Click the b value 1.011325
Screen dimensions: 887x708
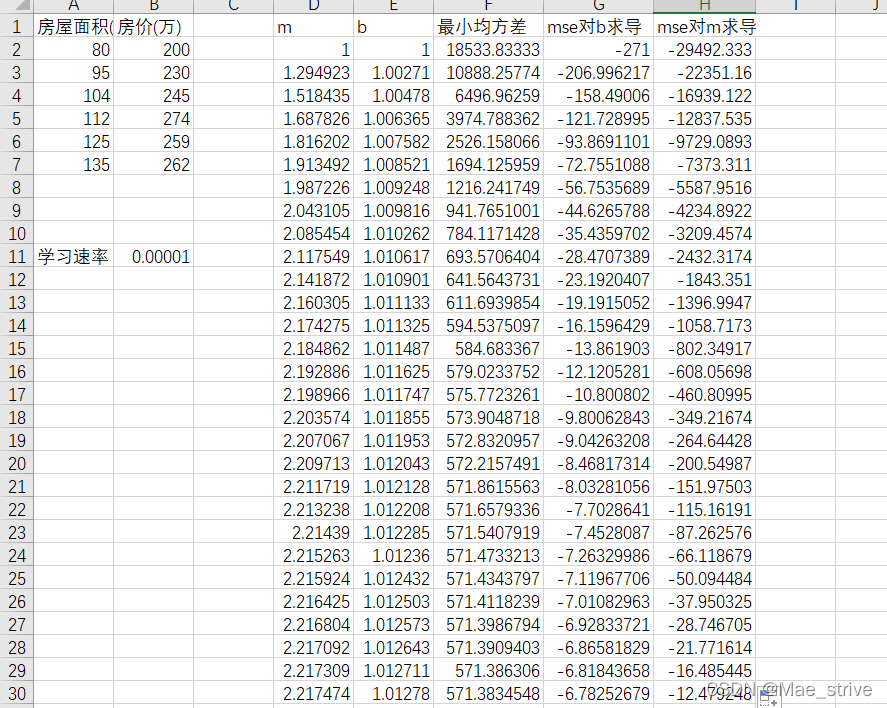[394, 326]
